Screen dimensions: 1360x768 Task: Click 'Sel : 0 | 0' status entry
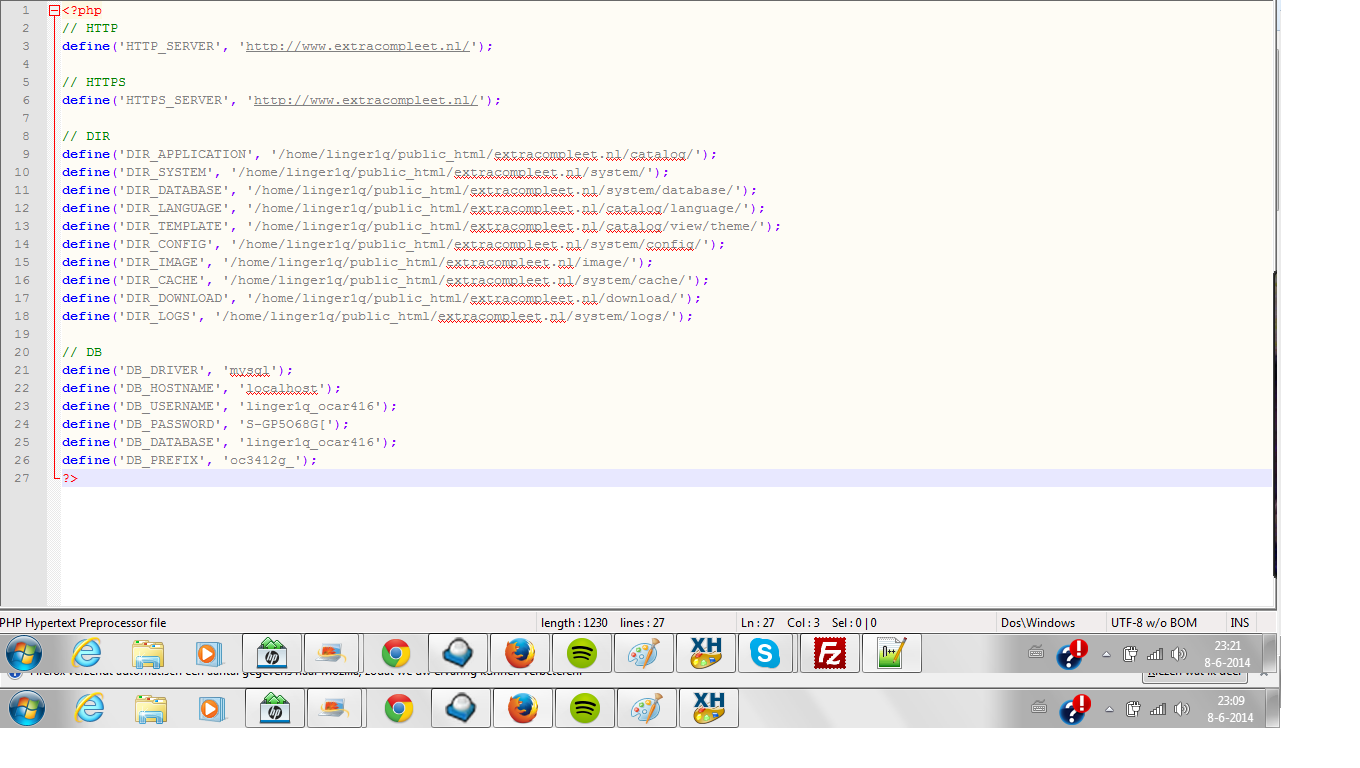(854, 622)
